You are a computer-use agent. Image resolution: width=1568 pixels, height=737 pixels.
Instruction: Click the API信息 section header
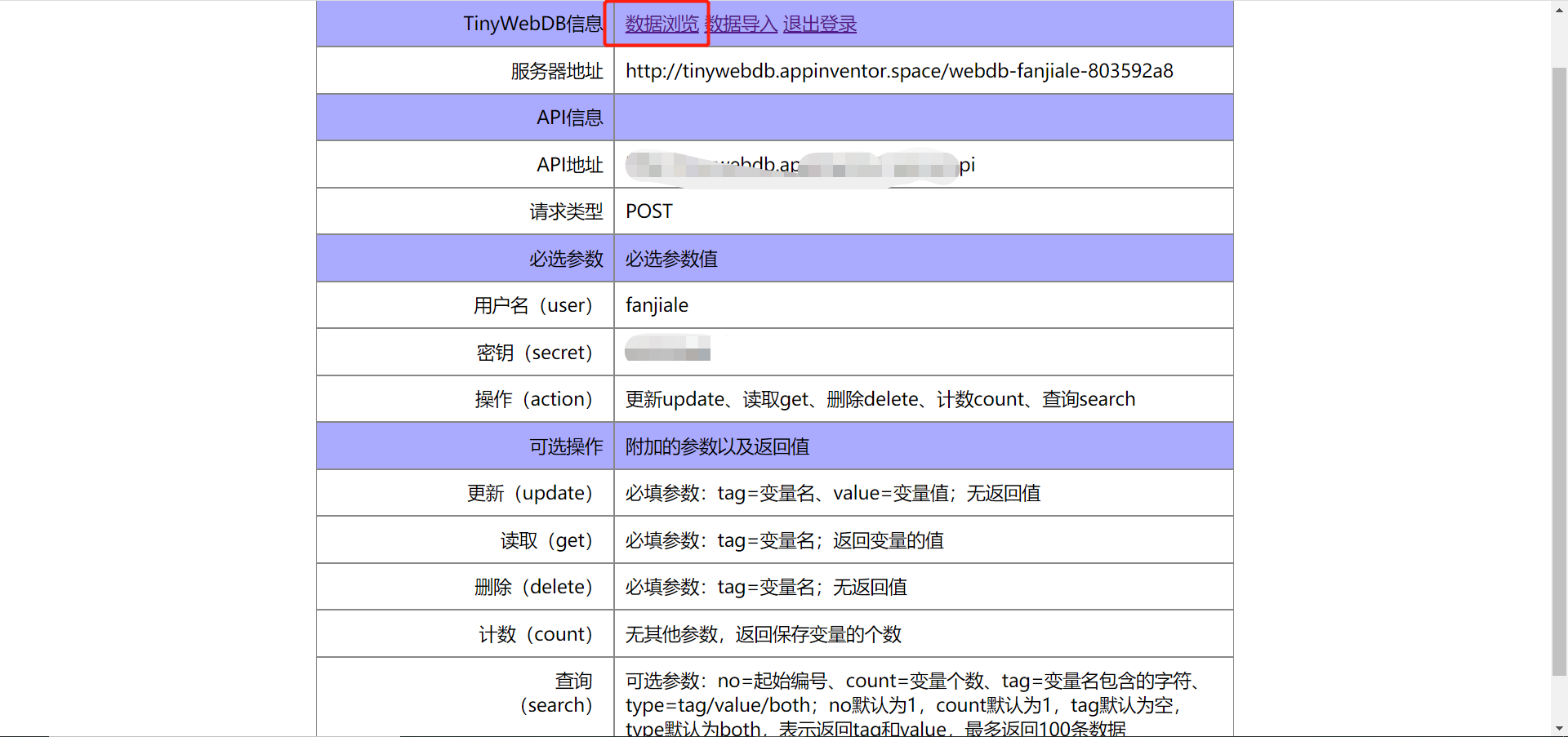coord(570,118)
